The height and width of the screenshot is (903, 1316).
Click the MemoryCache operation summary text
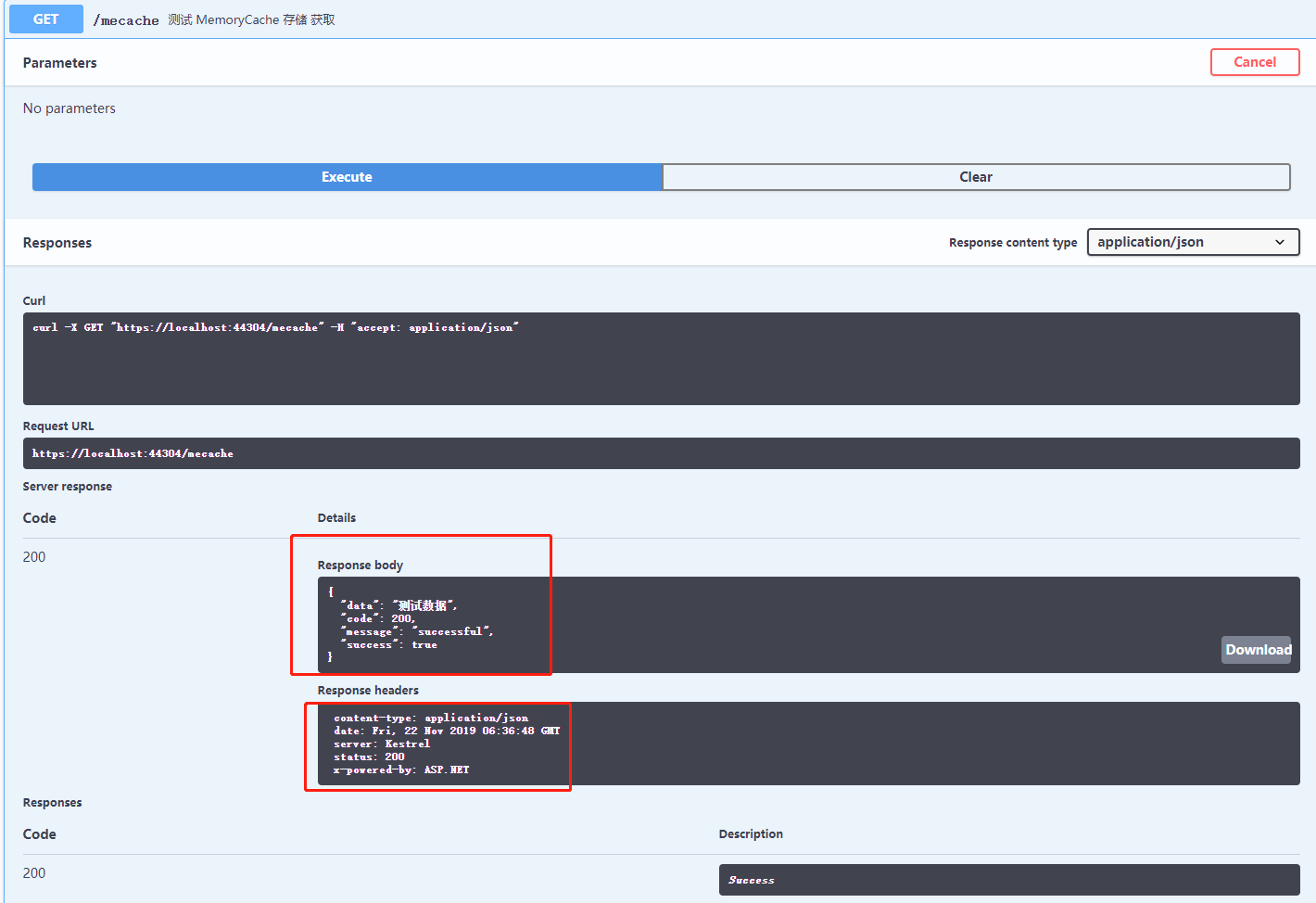[251, 20]
